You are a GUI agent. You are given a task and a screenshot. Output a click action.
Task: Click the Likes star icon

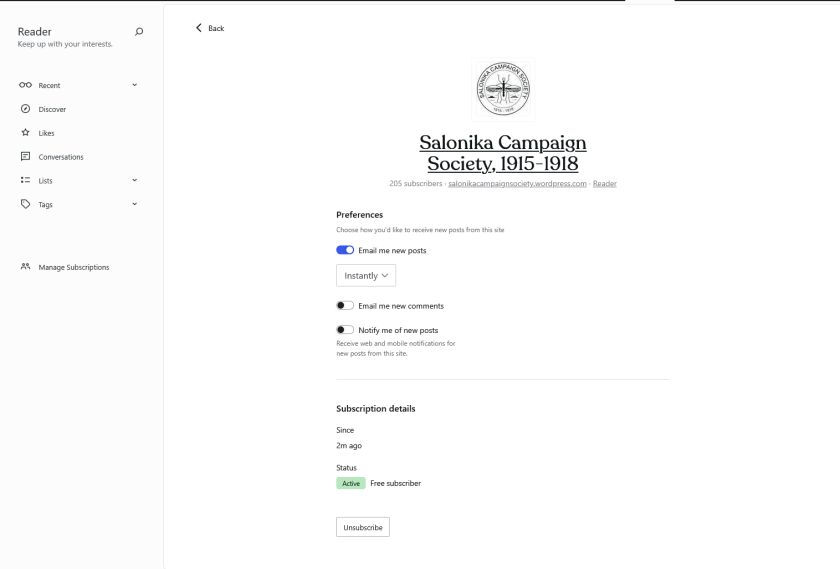pyautogui.click(x=25, y=133)
